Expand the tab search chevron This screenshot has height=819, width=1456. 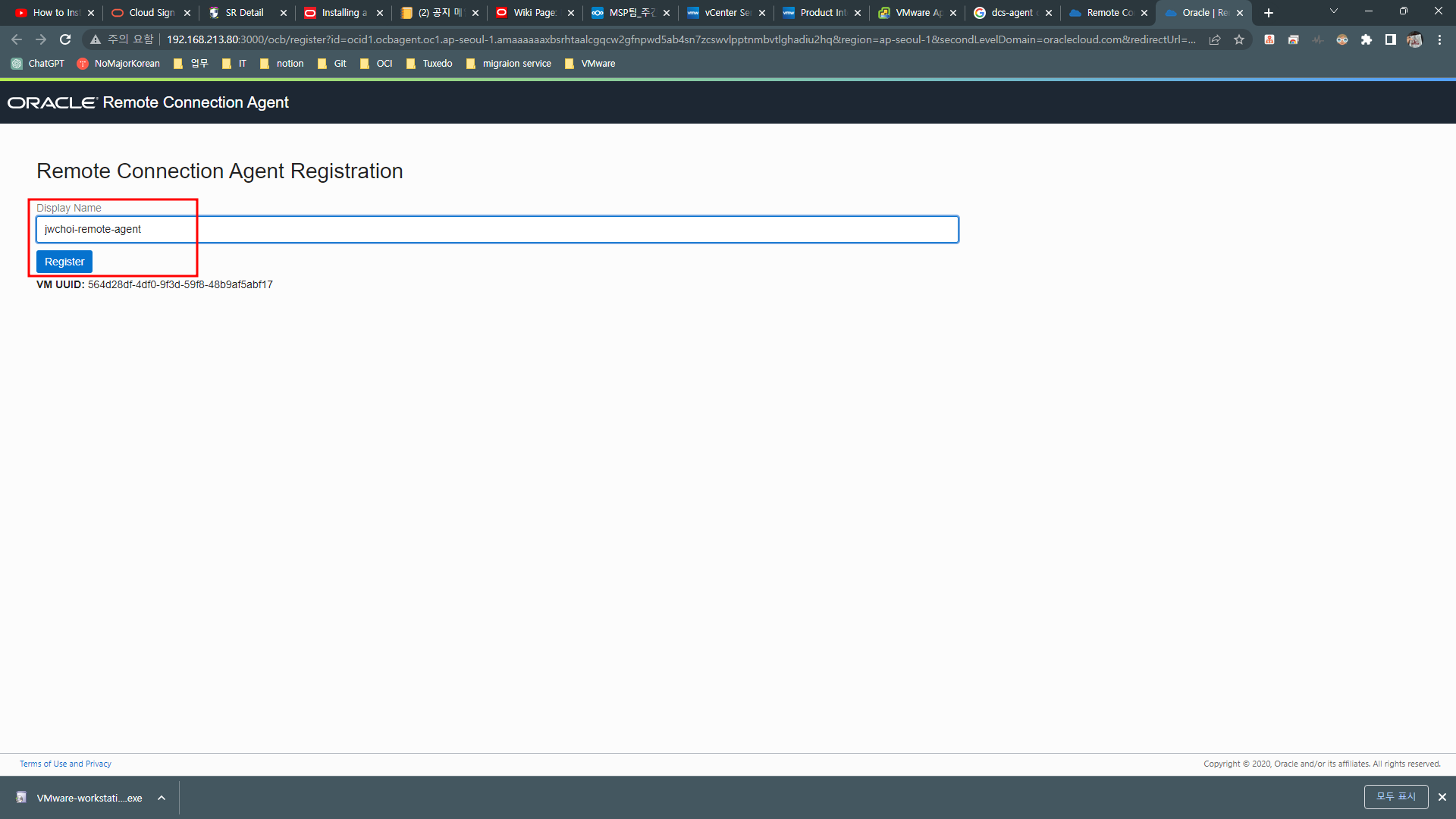[x=1334, y=11]
